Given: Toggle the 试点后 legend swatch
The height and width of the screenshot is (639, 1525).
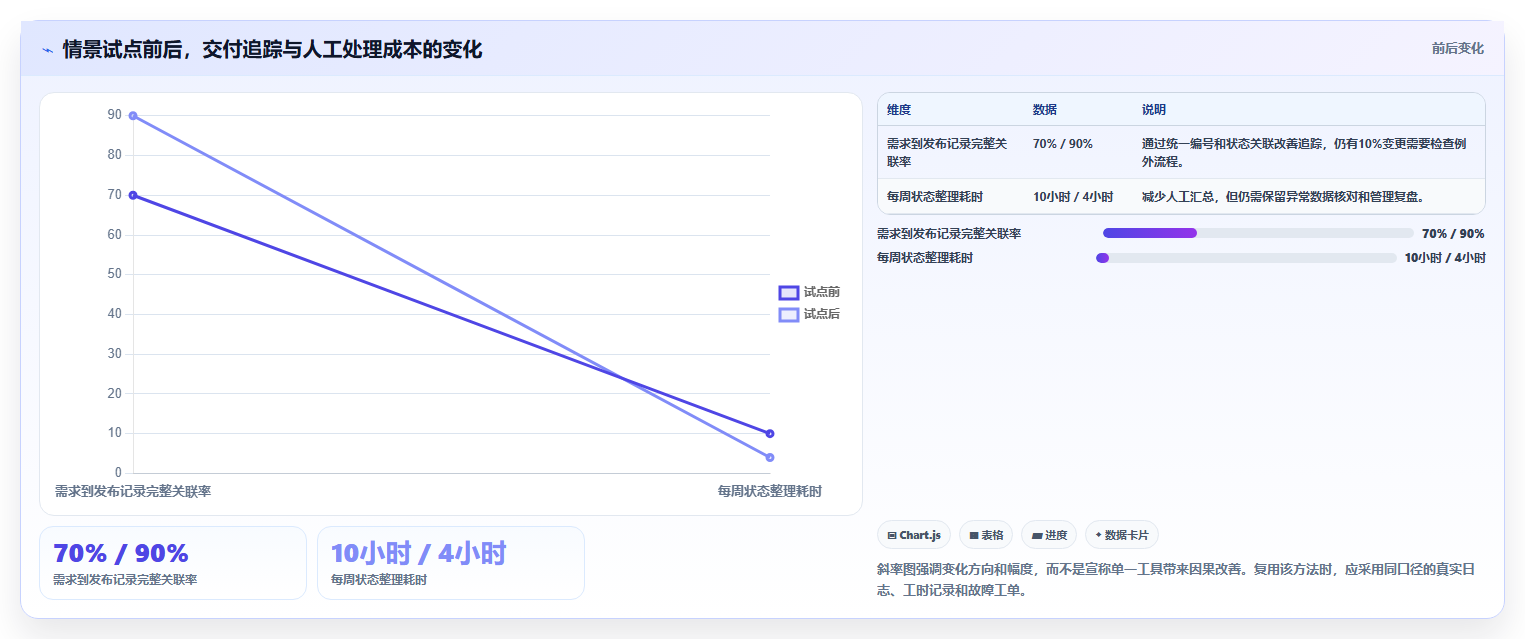Looking at the screenshot, I should 789,314.
